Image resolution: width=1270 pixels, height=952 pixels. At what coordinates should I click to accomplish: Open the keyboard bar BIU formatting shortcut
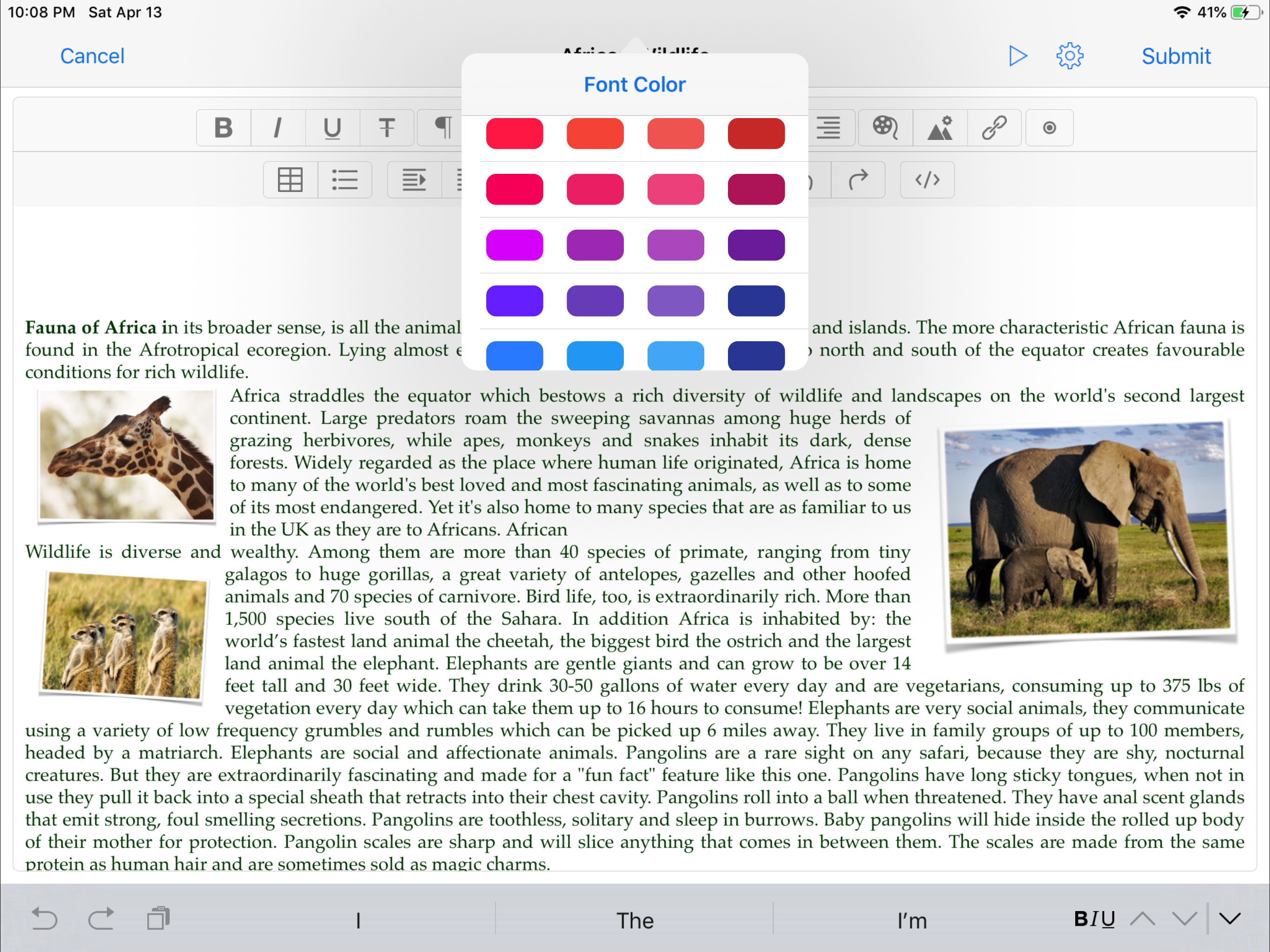(x=1094, y=919)
